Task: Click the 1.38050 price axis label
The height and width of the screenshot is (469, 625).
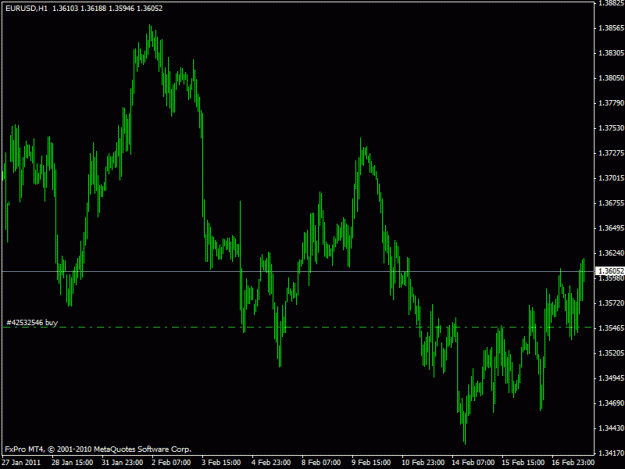Action: point(611,78)
